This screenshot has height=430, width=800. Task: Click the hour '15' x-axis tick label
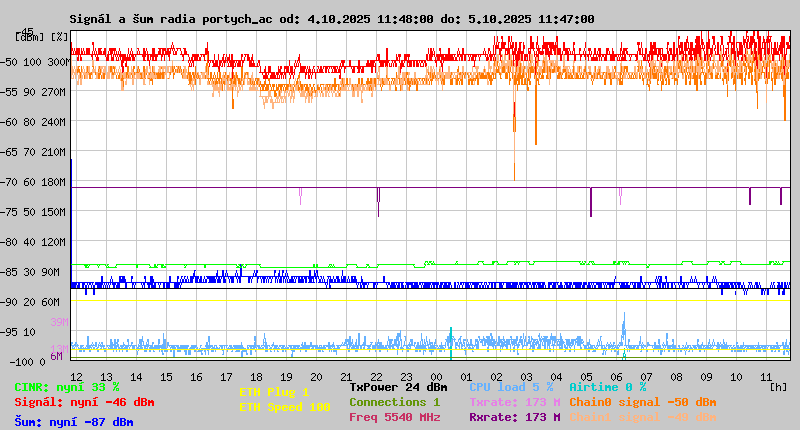click(166, 377)
